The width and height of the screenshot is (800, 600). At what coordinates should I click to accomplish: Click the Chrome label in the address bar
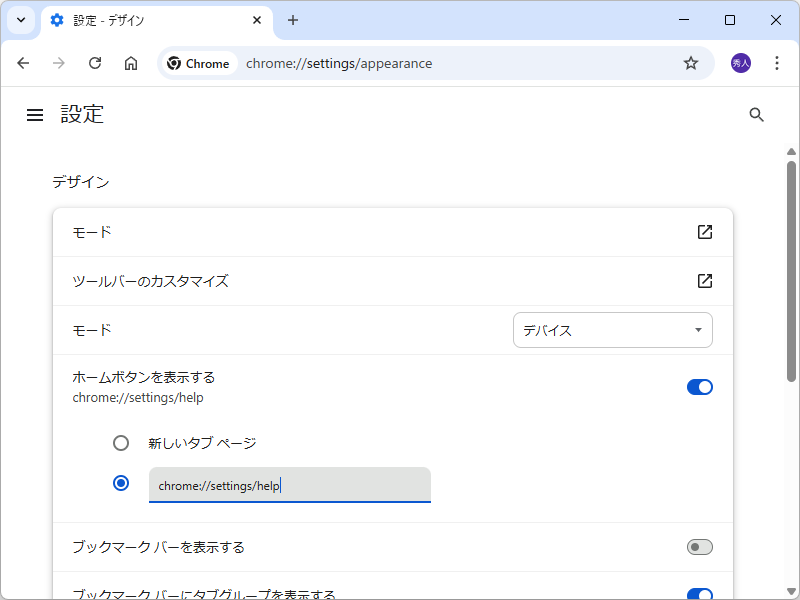198,62
